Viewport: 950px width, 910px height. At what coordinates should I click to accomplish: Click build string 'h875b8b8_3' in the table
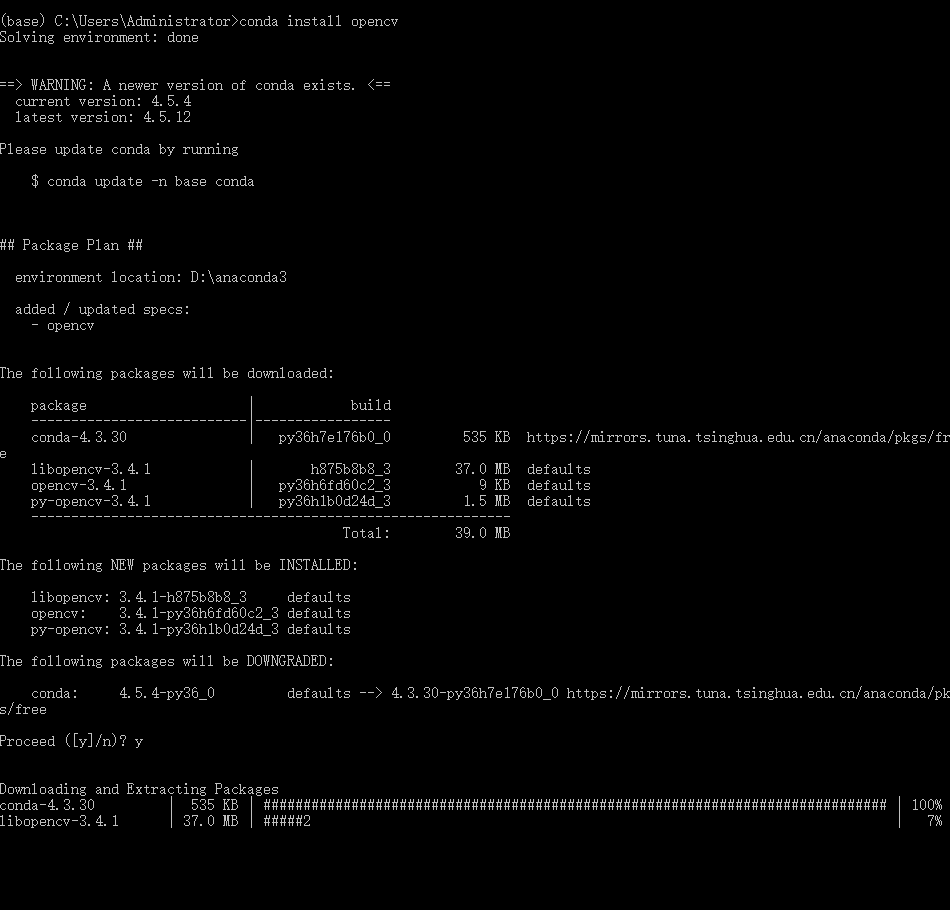click(351, 470)
